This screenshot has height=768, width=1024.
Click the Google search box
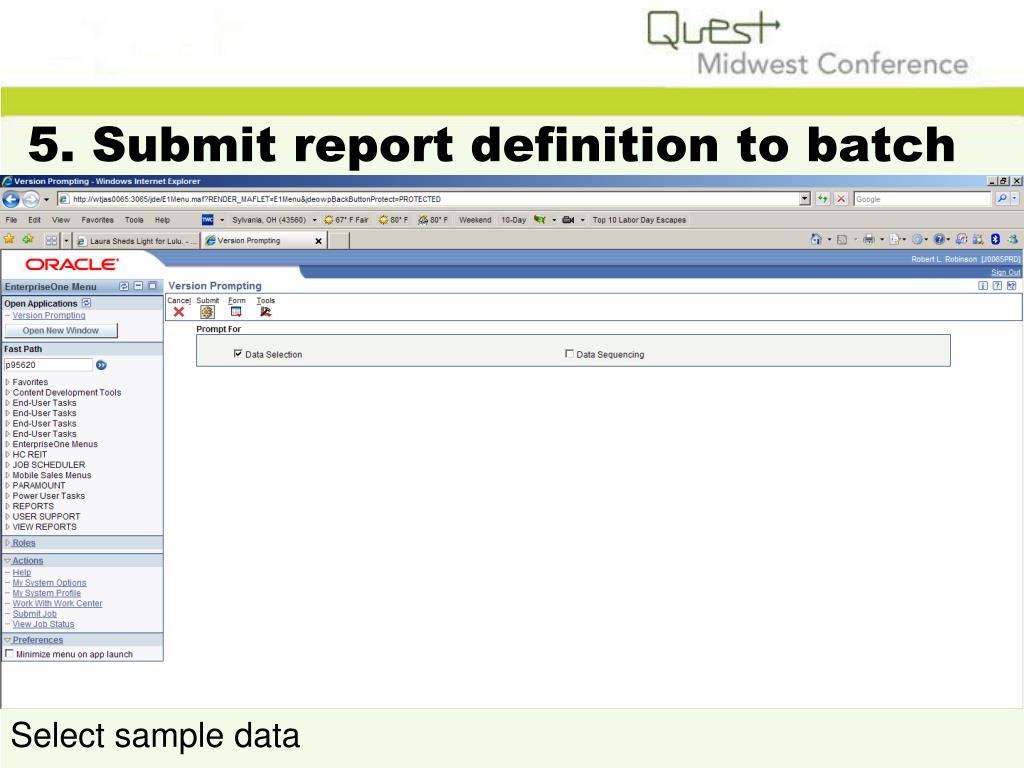click(922, 199)
